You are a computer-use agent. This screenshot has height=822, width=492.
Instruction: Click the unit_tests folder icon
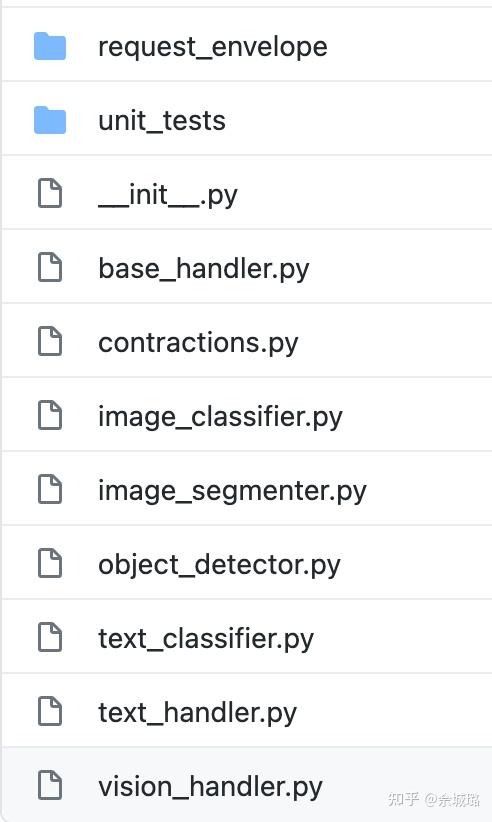pyautogui.click(x=50, y=120)
